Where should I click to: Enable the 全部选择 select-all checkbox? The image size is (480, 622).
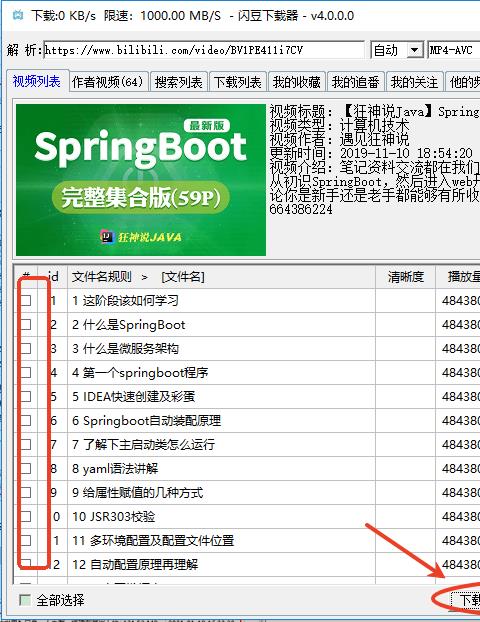click(x=25, y=600)
